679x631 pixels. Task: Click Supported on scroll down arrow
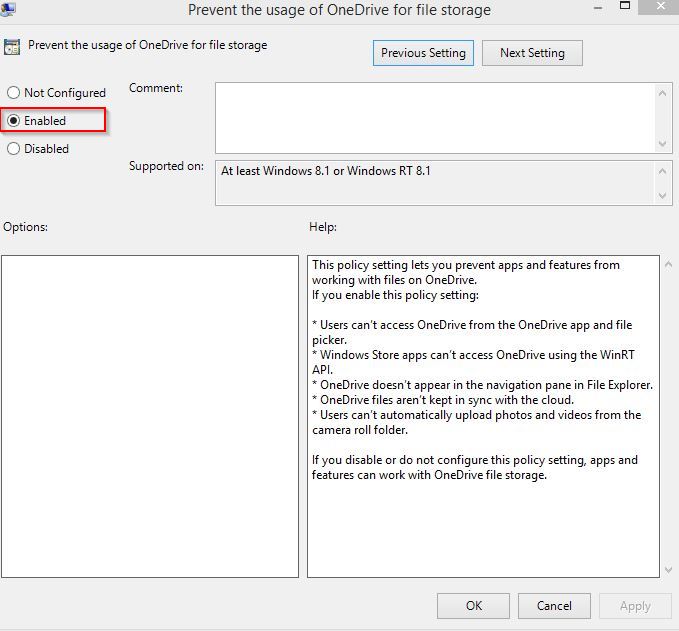[x=662, y=195]
